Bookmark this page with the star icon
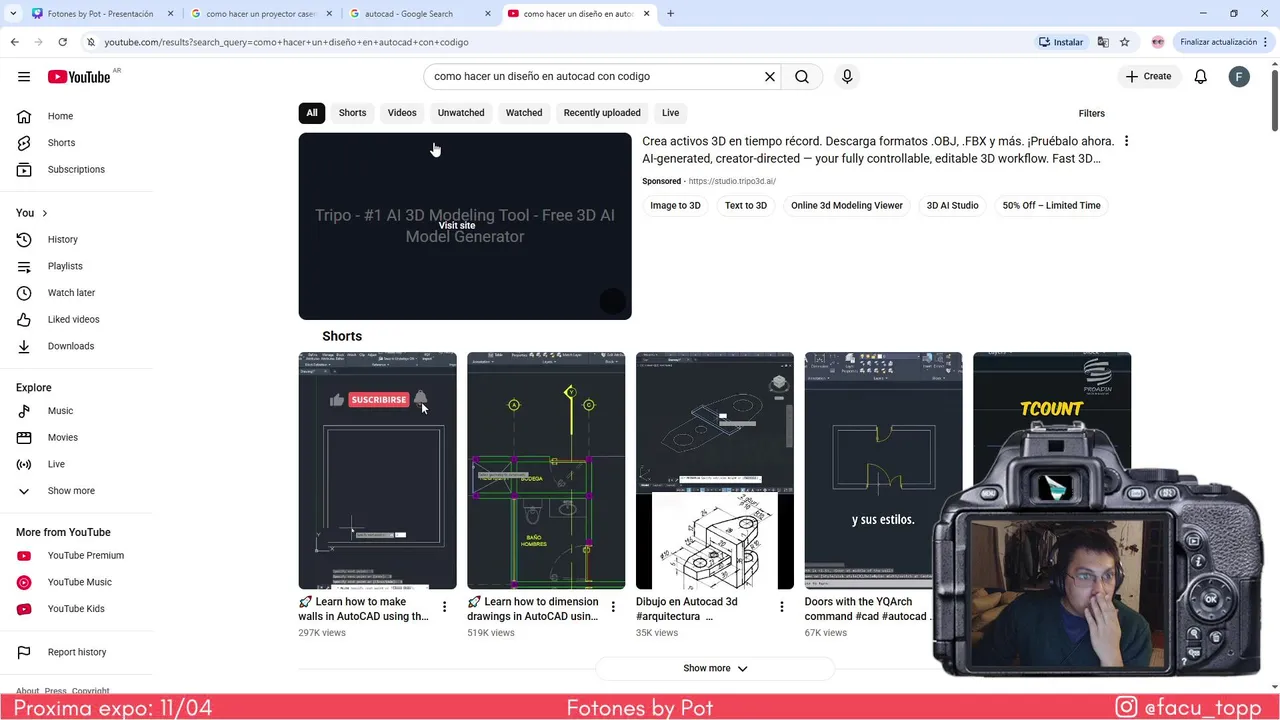The height and width of the screenshot is (720, 1280). [x=1125, y=42]
